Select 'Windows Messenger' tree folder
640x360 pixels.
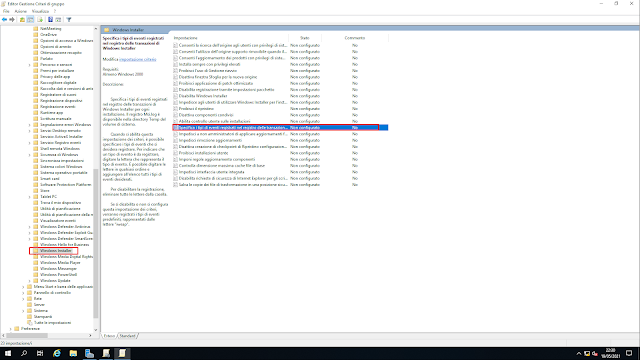58,269
